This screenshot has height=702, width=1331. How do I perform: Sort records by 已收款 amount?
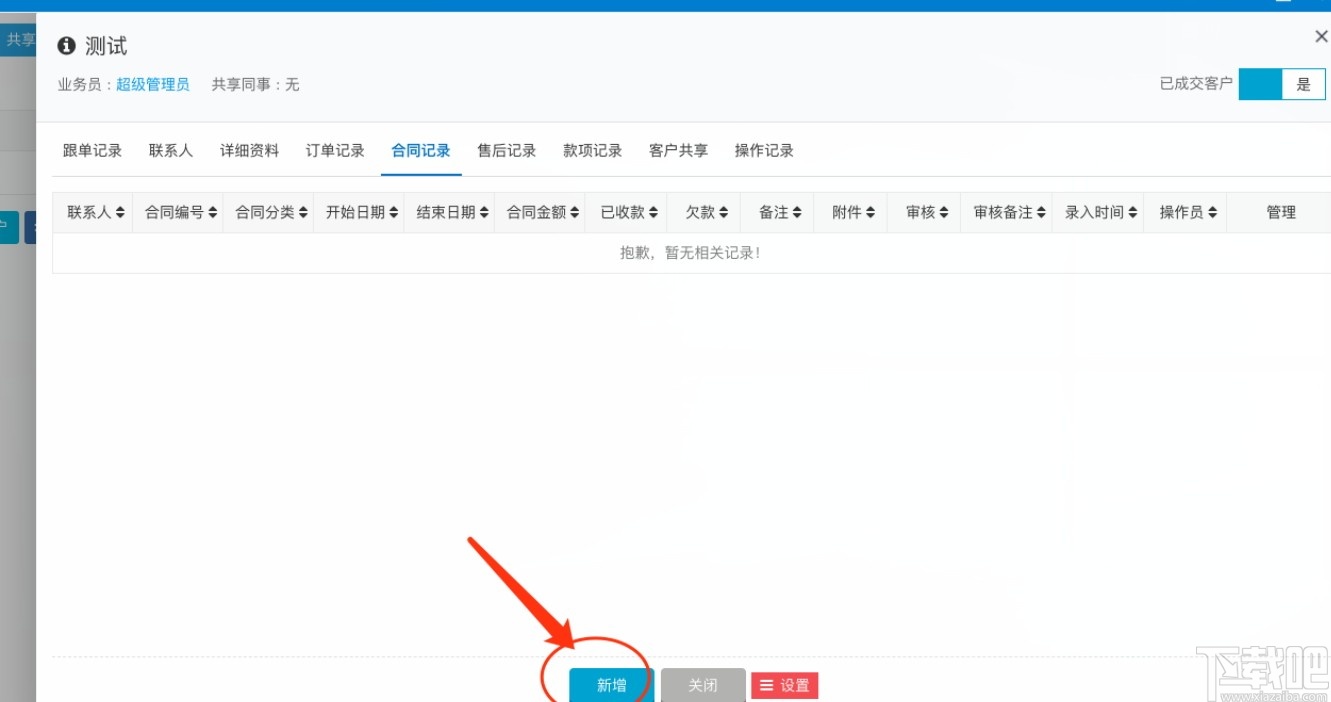tap(655, 211)
